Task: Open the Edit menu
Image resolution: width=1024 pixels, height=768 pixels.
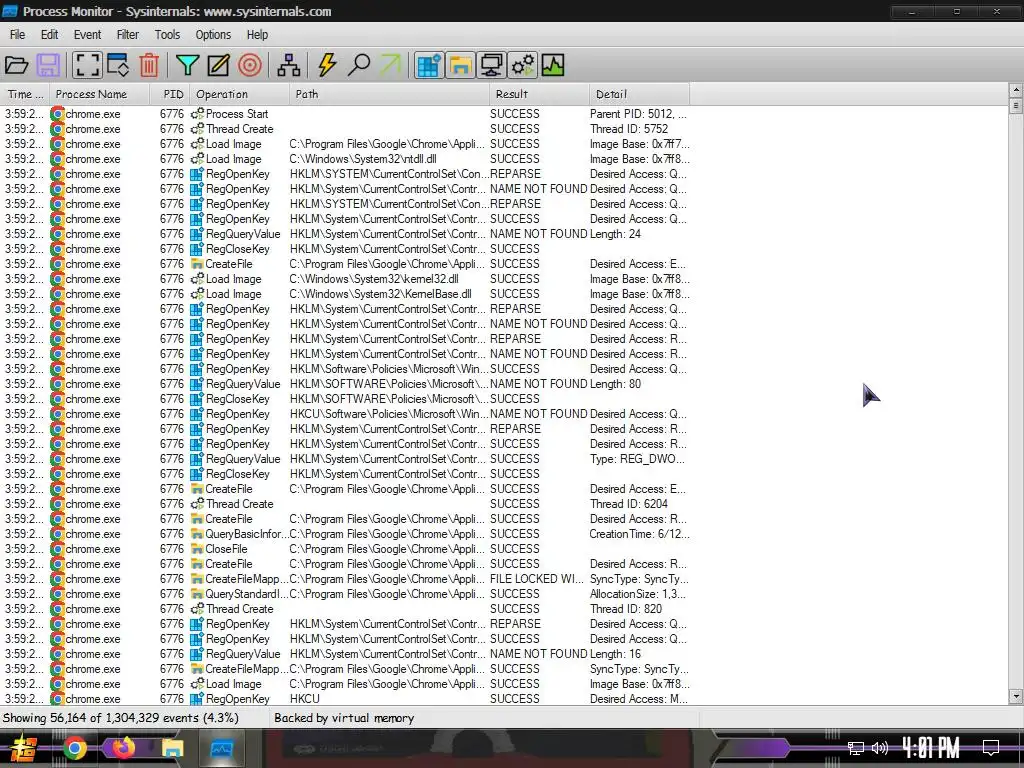Action: click(50, 35)
